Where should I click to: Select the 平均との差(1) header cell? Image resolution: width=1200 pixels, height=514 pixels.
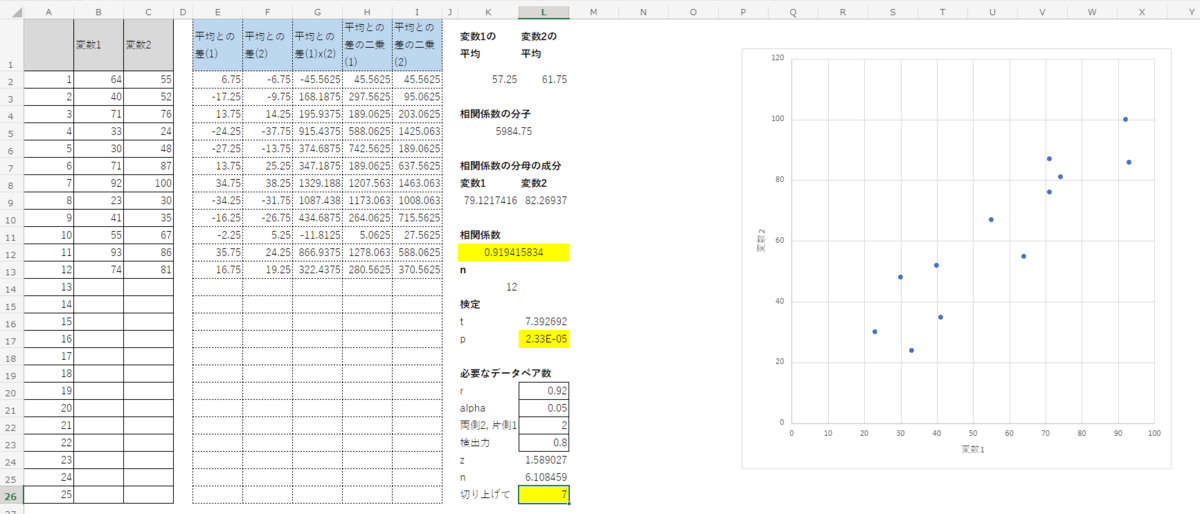point(217,46)
